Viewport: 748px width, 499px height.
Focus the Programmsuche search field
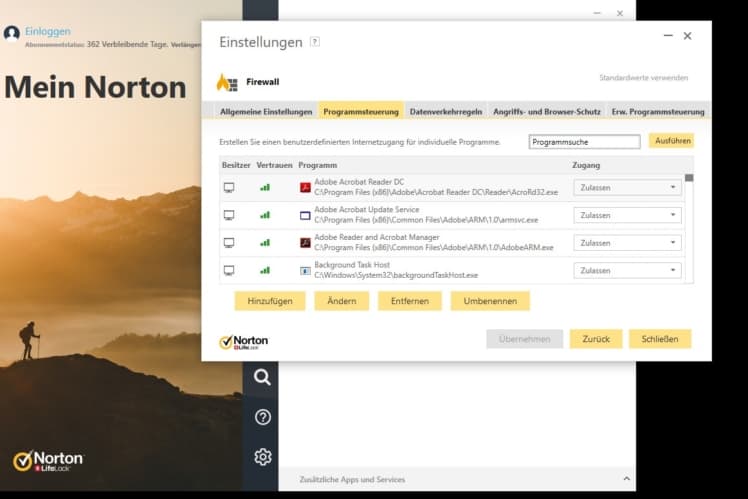[x=584, y=142]
